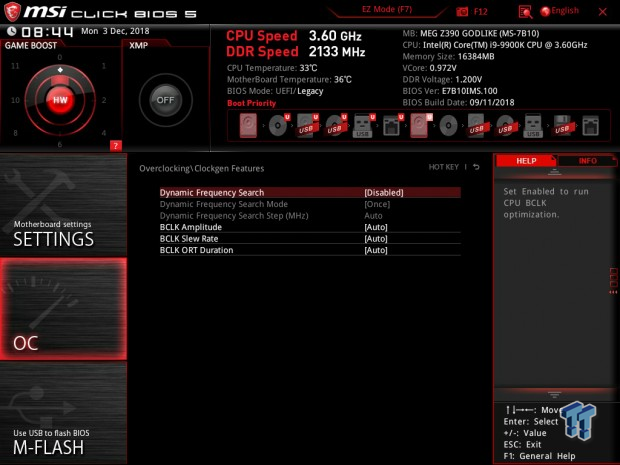
Task: Take a screenshot with the F12 camera icon
Action: (x=462, y=12)
